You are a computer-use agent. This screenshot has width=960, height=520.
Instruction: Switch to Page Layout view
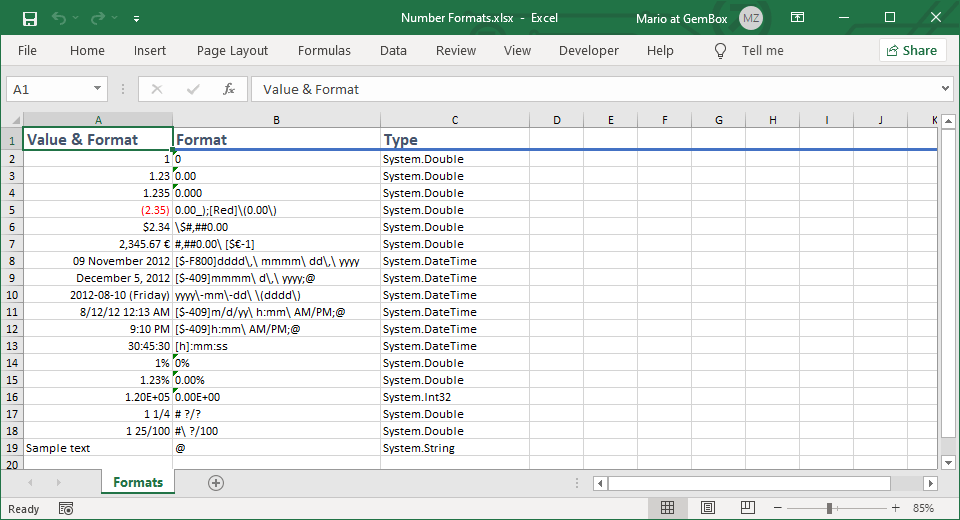pos(707,508)
